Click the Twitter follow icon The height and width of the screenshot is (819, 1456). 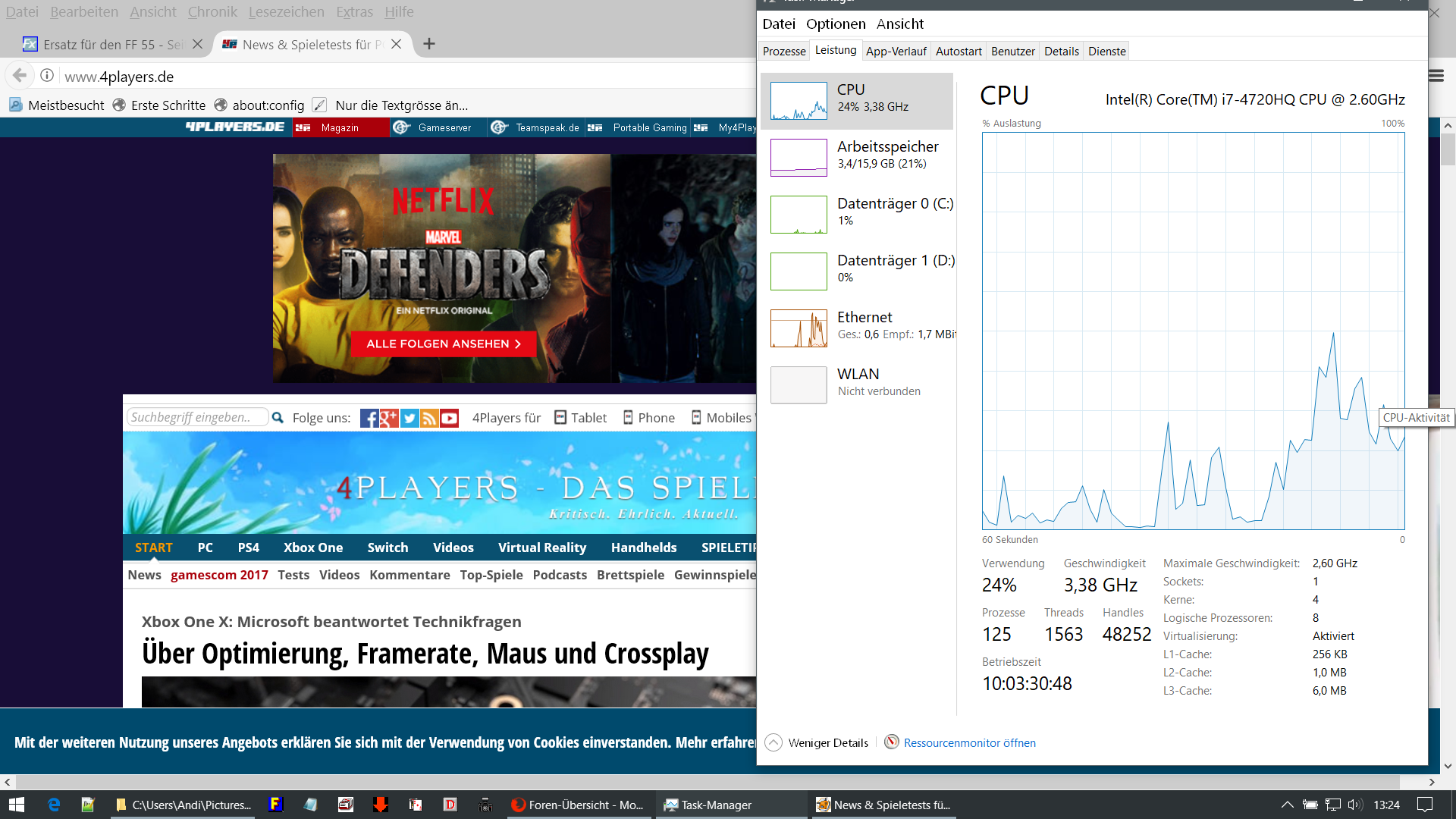pyautogui.click(x=409, y=418)
